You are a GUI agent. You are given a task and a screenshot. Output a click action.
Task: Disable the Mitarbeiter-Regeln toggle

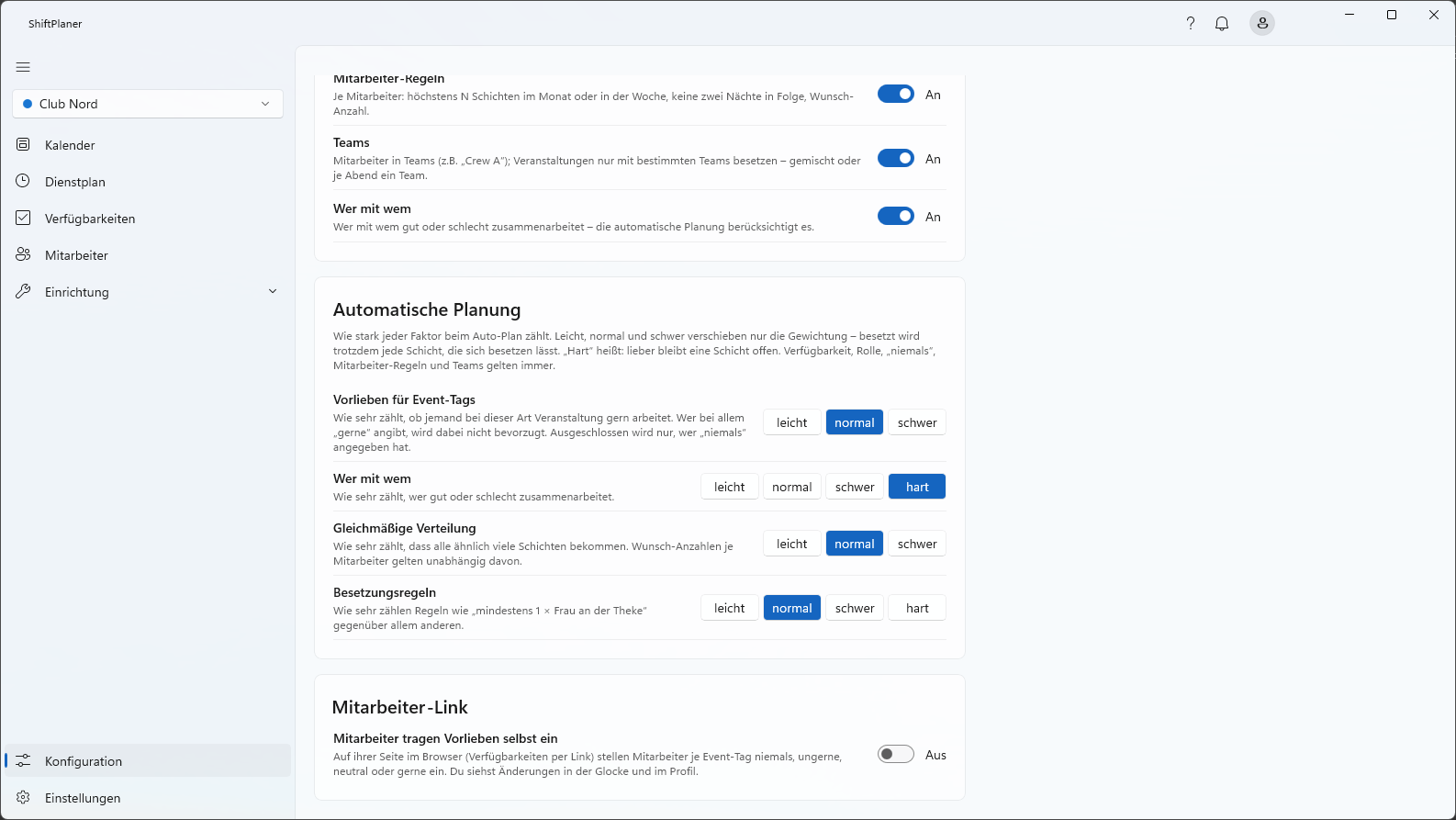click(896, 94)
